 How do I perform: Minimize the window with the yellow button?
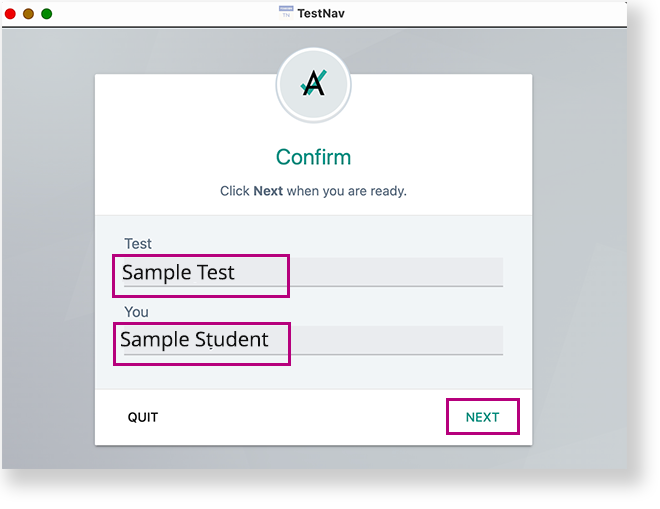click(29, 14)
